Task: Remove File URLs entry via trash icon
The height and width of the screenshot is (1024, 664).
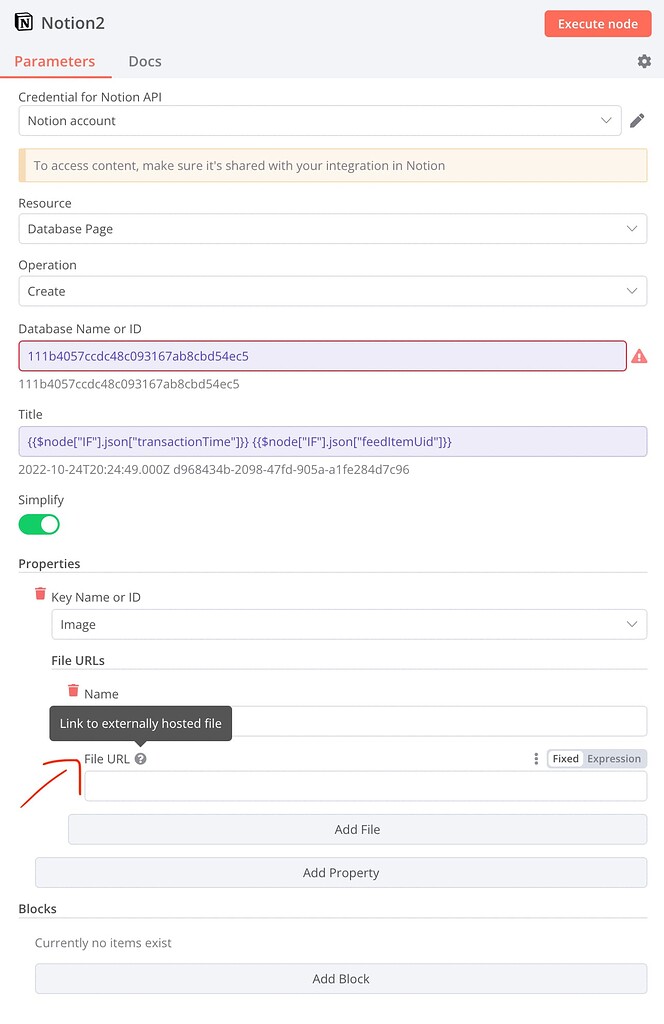Action: [73, 690]
